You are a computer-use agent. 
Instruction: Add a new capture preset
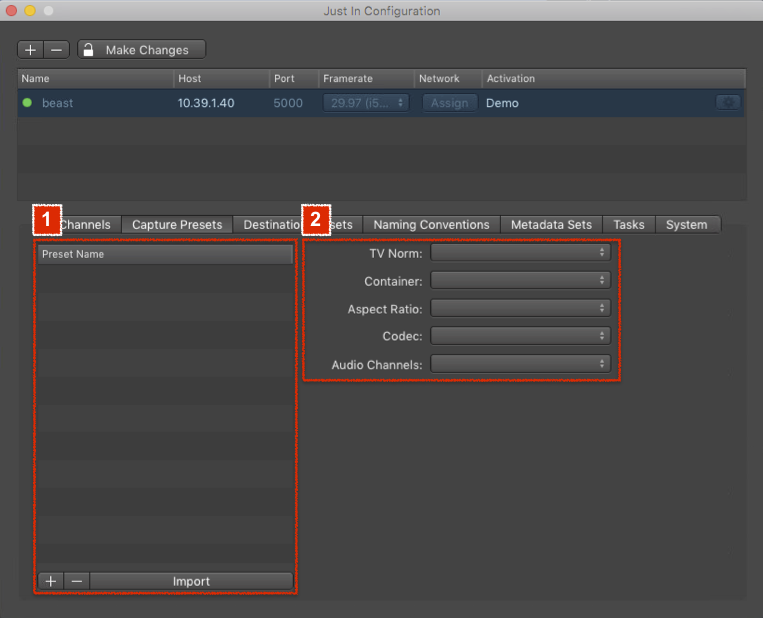(51, 581)
